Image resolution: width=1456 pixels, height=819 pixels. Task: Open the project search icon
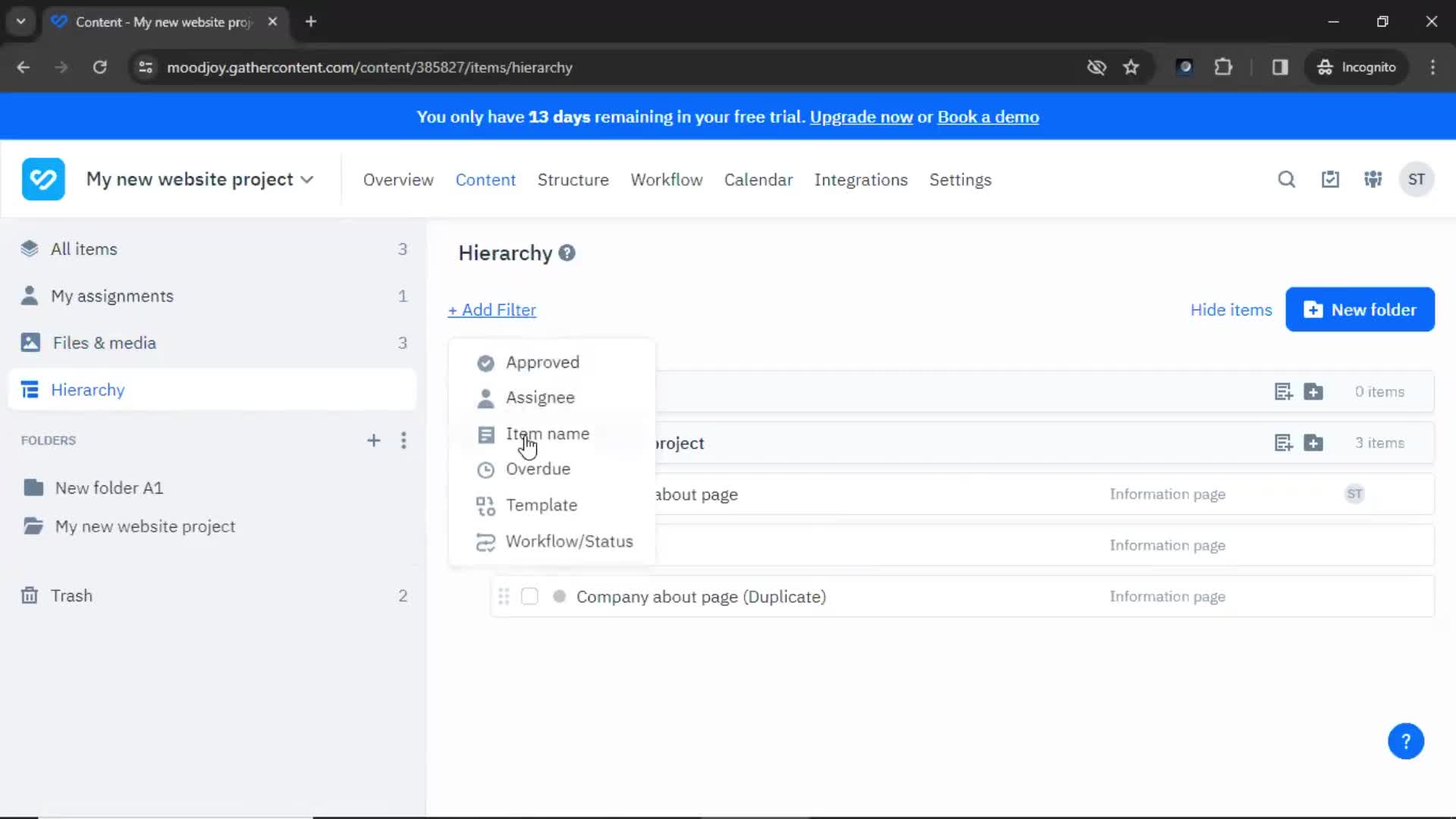(1286, 180)
